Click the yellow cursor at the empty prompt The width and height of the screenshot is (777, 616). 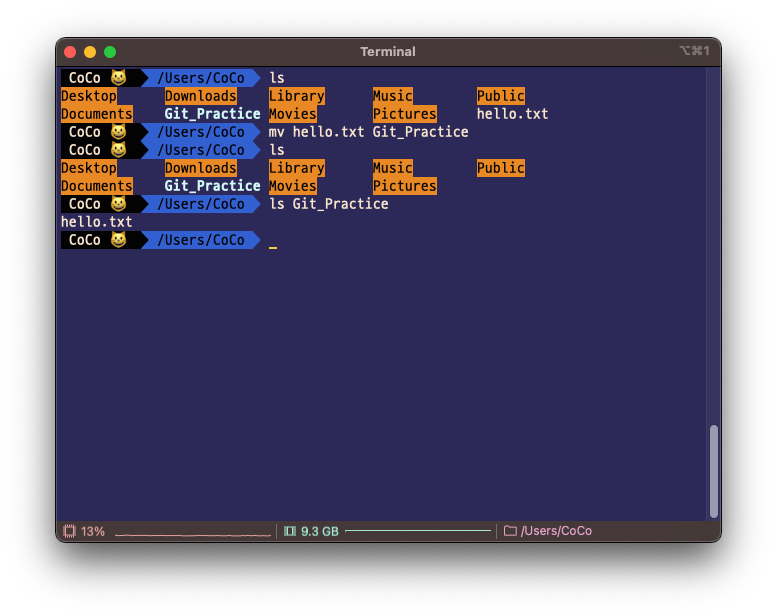[x=273, y=247]
